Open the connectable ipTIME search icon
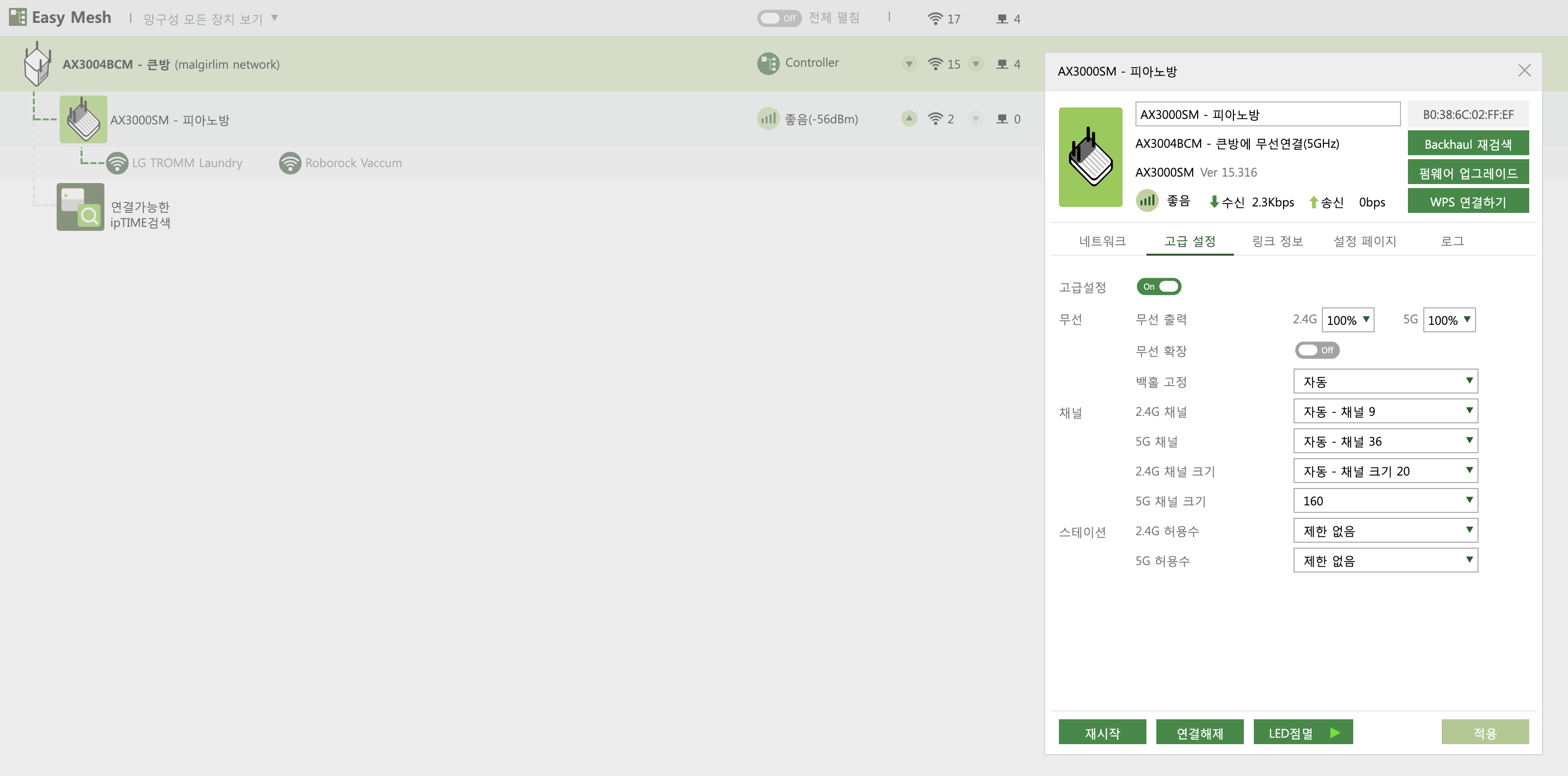 point(81,207)
